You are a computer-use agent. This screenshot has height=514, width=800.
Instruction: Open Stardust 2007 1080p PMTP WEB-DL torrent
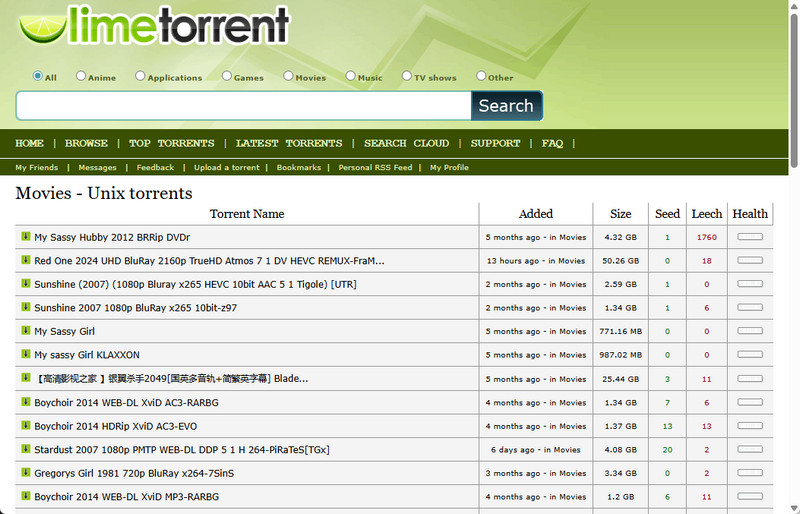(x=182, y=450)
